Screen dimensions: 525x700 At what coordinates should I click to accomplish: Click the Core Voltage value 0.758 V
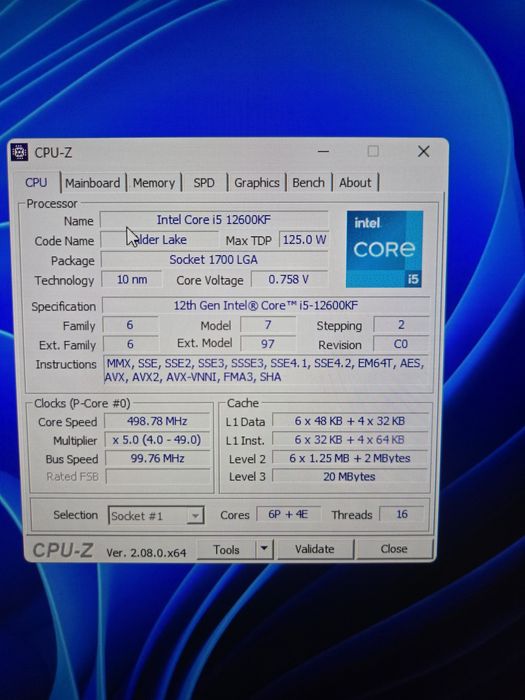[289, 279]
